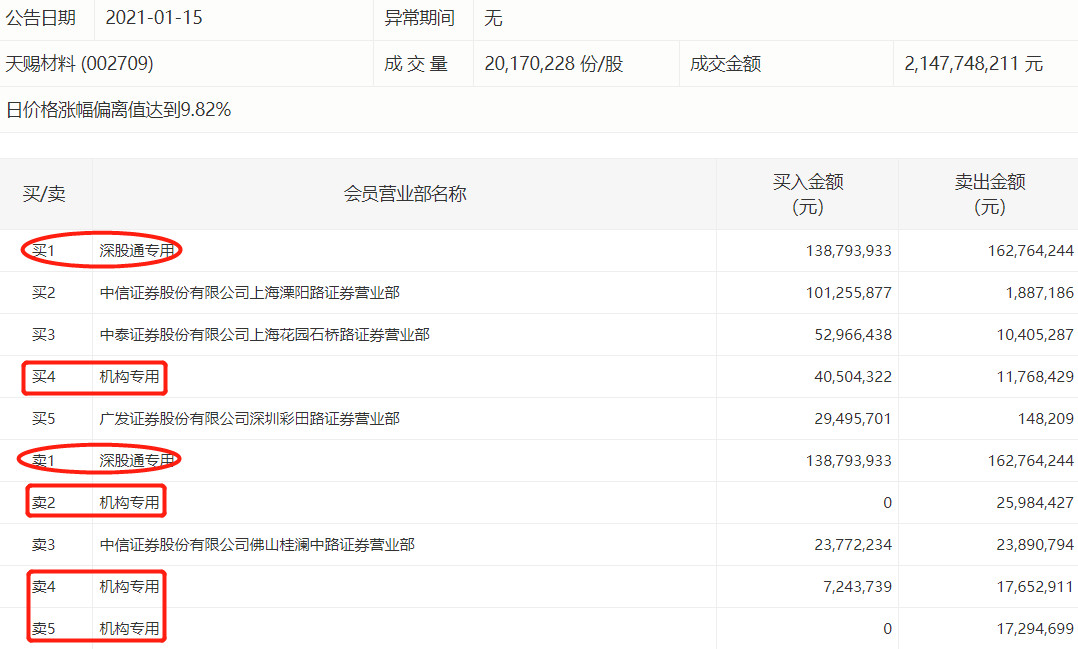Select 机构专用 in the 卖2 row
The image size is (1078, 649).
pyautogui.click(x=129, y=503)
